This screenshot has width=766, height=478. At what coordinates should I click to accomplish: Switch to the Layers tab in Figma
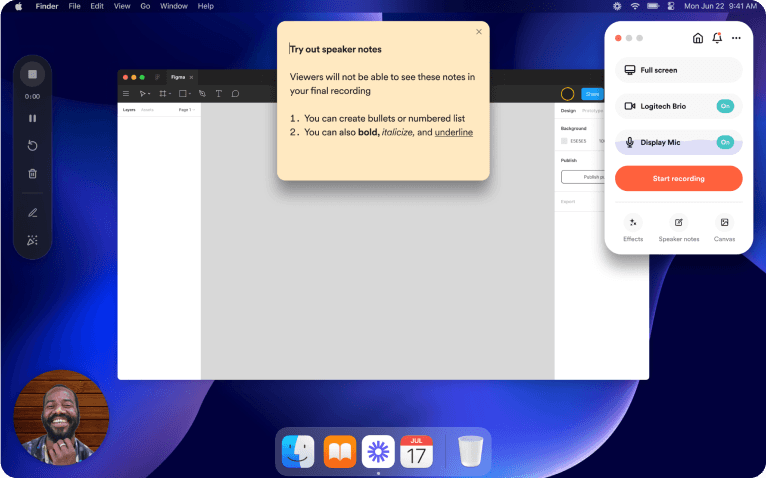pos(129,110)
